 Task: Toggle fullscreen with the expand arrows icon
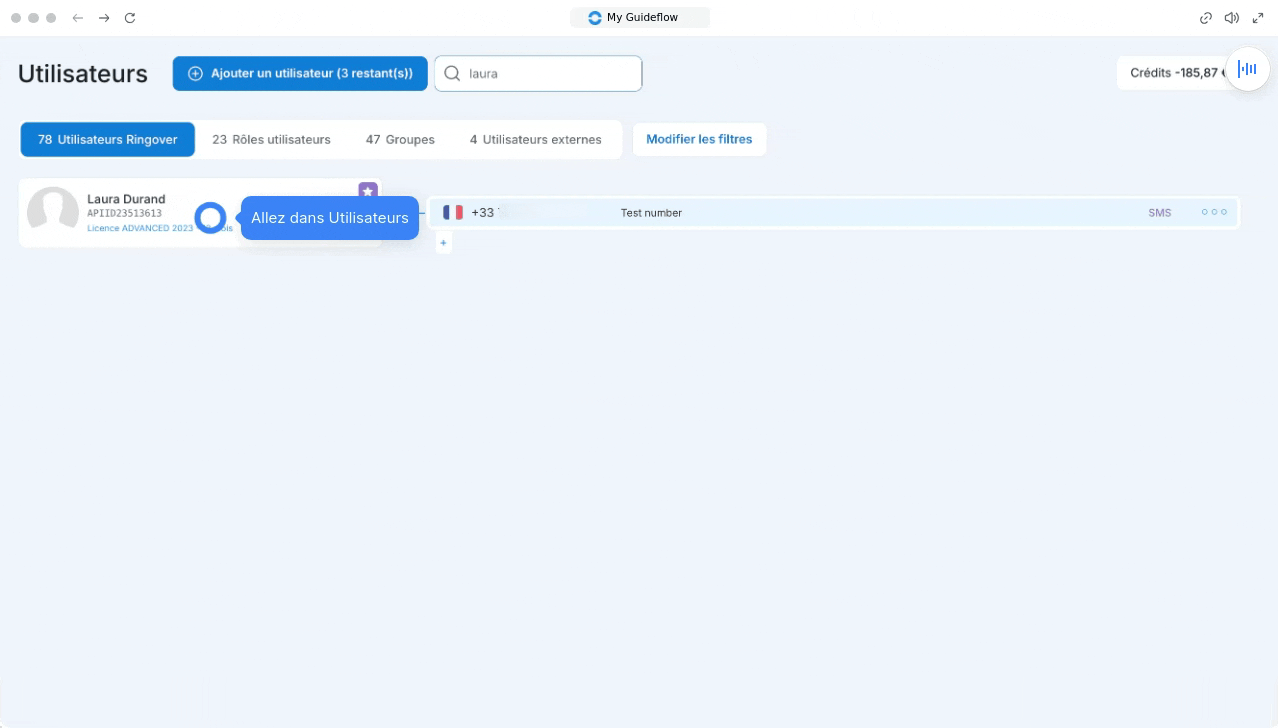click(x=1258, y=18)
